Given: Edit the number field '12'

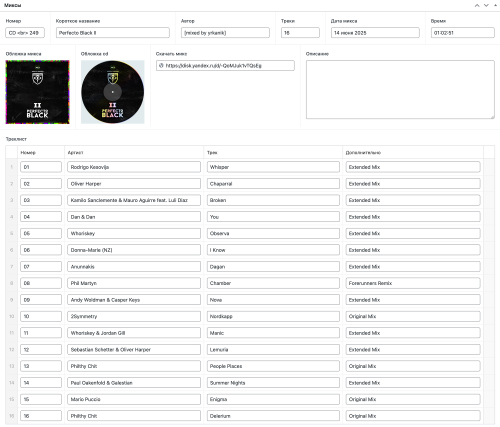Looking at the screenshot, I should click(x=41, y=350).
